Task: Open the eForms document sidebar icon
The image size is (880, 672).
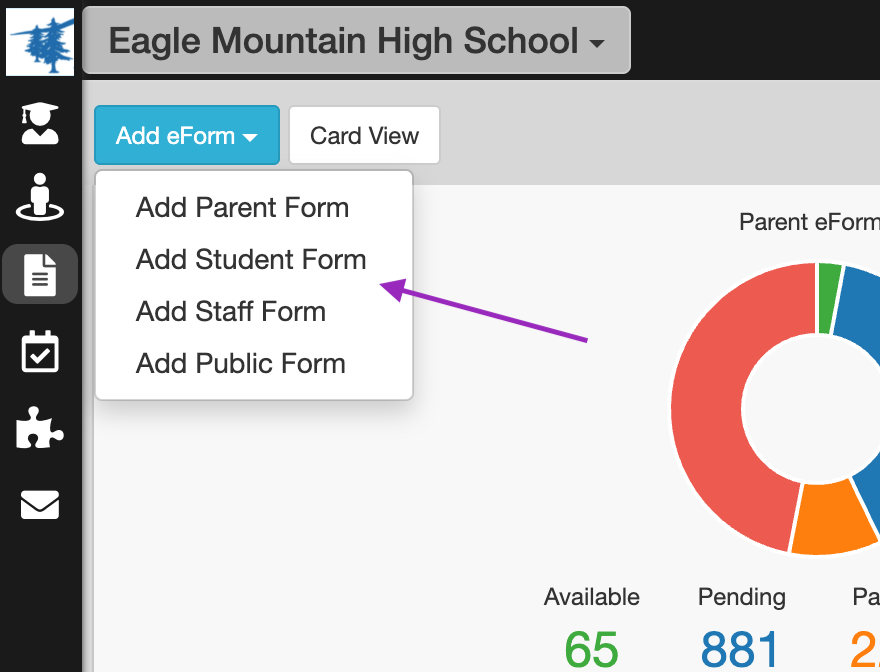Action: [40, 274]
